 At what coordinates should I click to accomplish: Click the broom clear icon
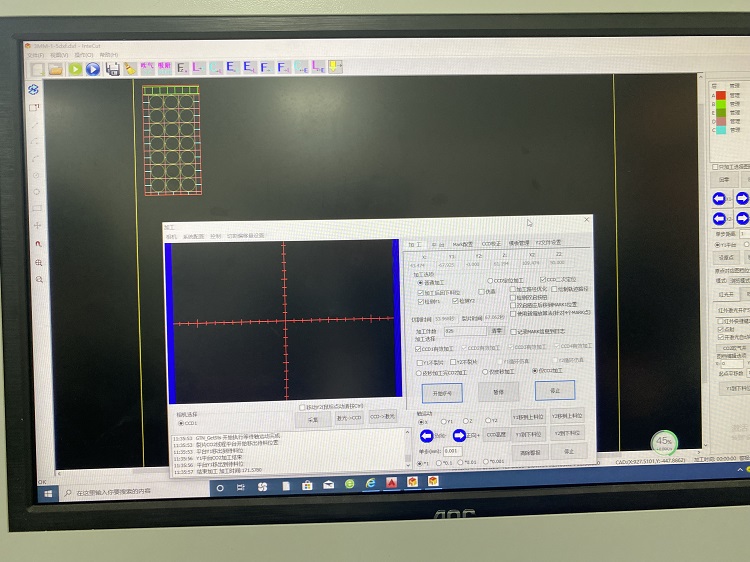[x=130, y=68]
